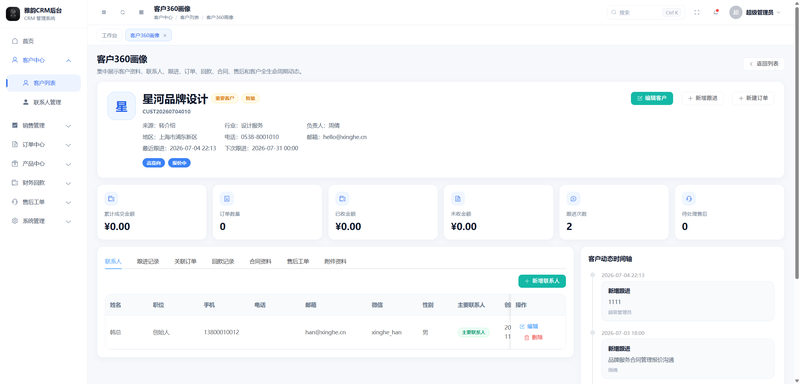
Task: Delete the 韩总 contact row
Action: coord(534,338)
